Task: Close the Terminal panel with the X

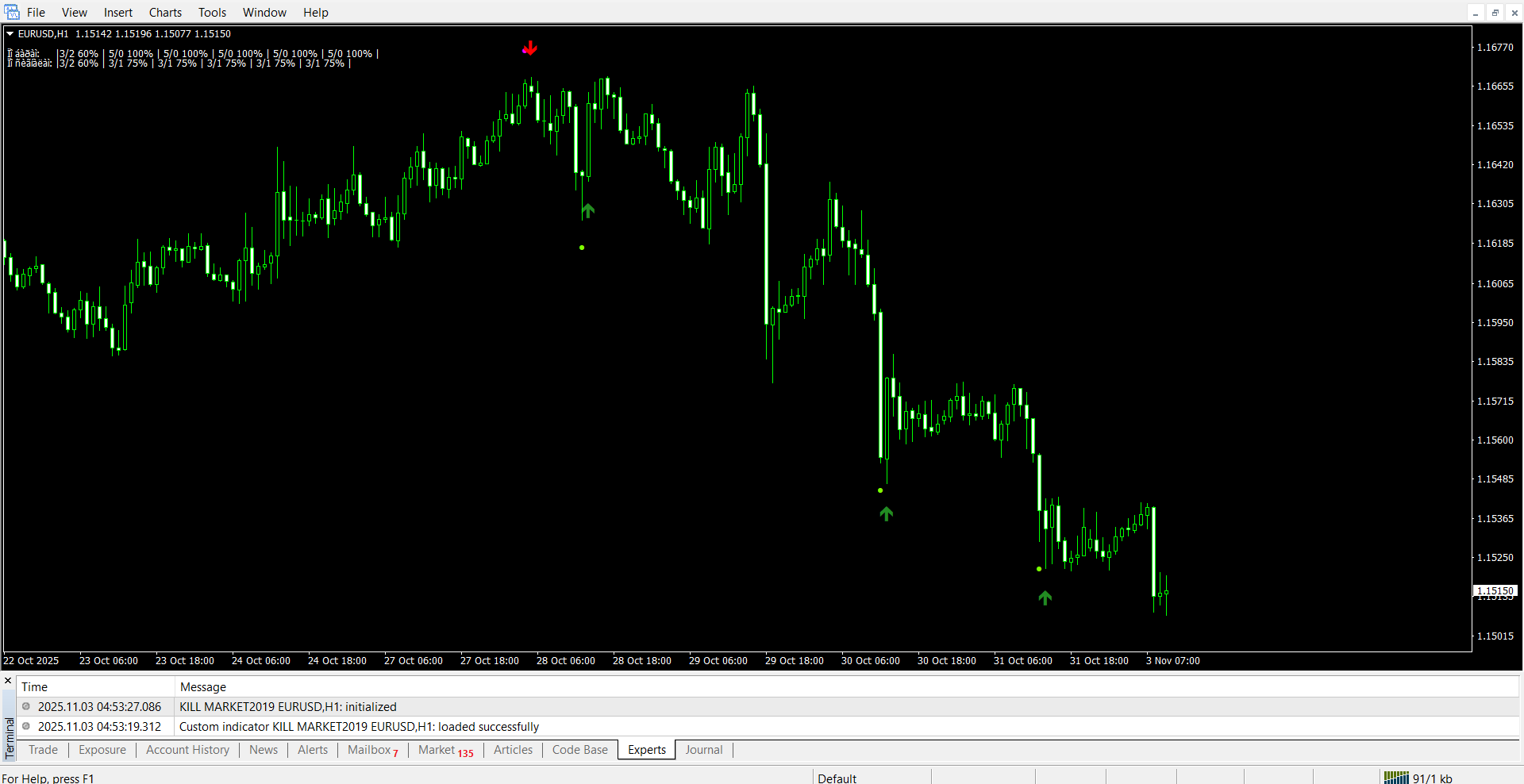Action: click(x=8, y=681)
